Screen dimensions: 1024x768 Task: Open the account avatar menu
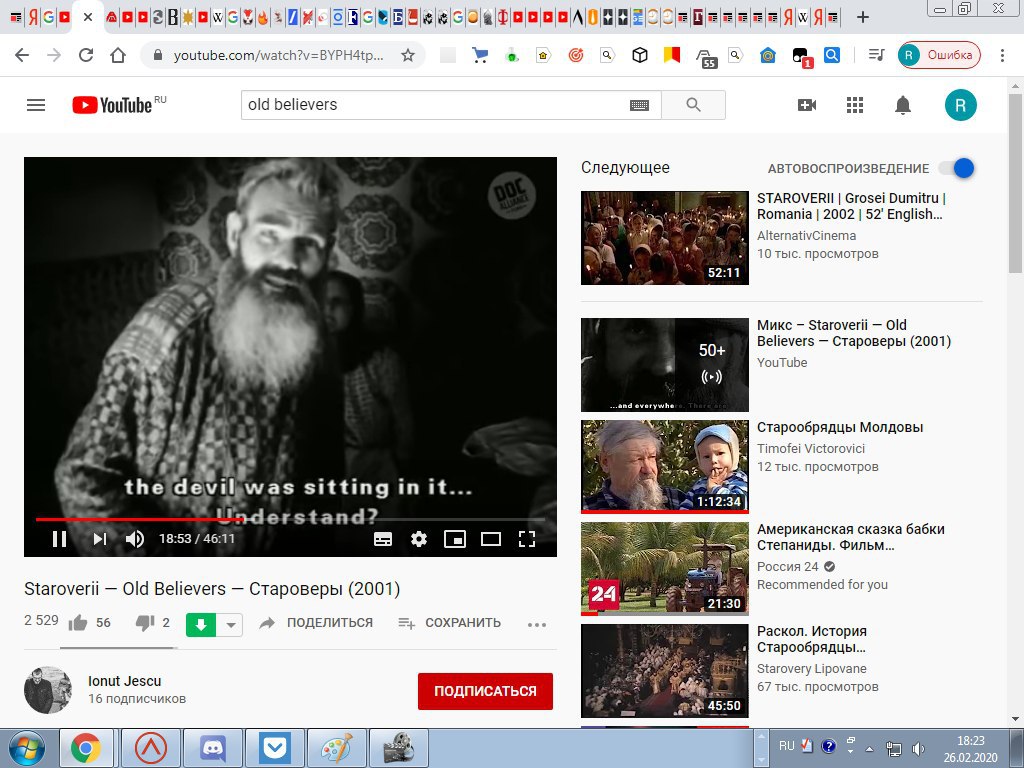coord(961,105)
